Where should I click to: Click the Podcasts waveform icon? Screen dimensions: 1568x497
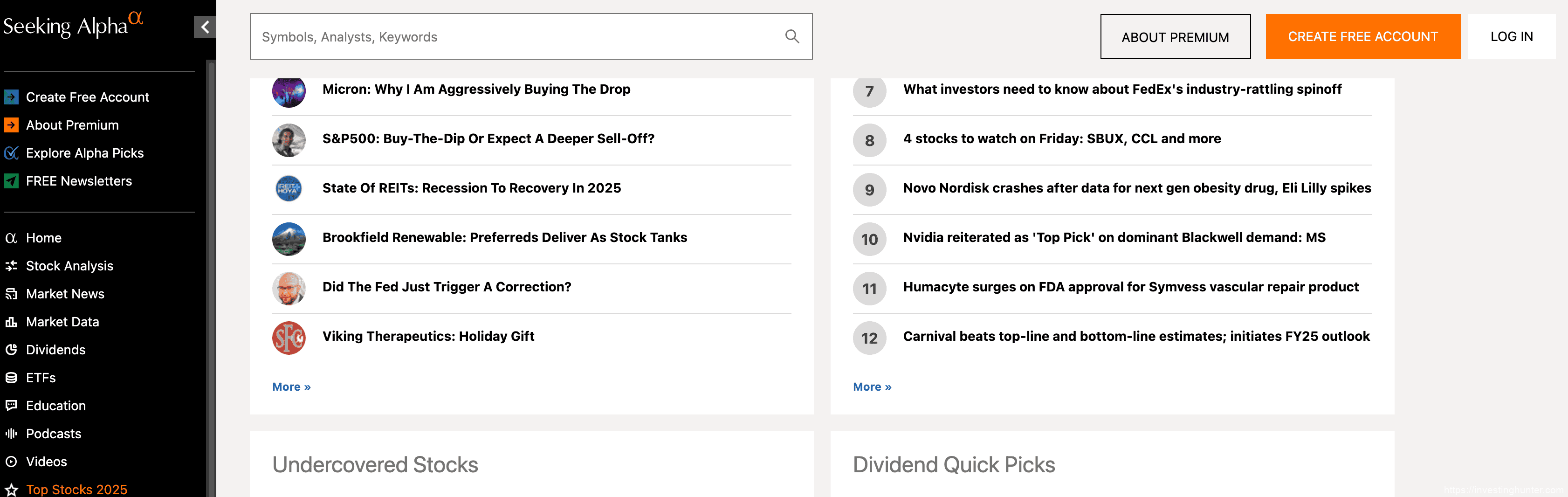(x=11, y=434)
